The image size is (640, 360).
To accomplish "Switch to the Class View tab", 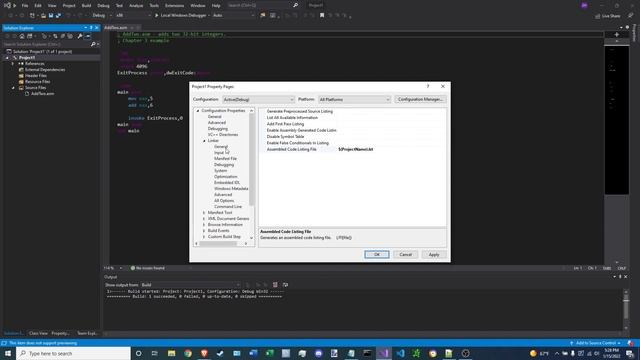I will point(38,333).
